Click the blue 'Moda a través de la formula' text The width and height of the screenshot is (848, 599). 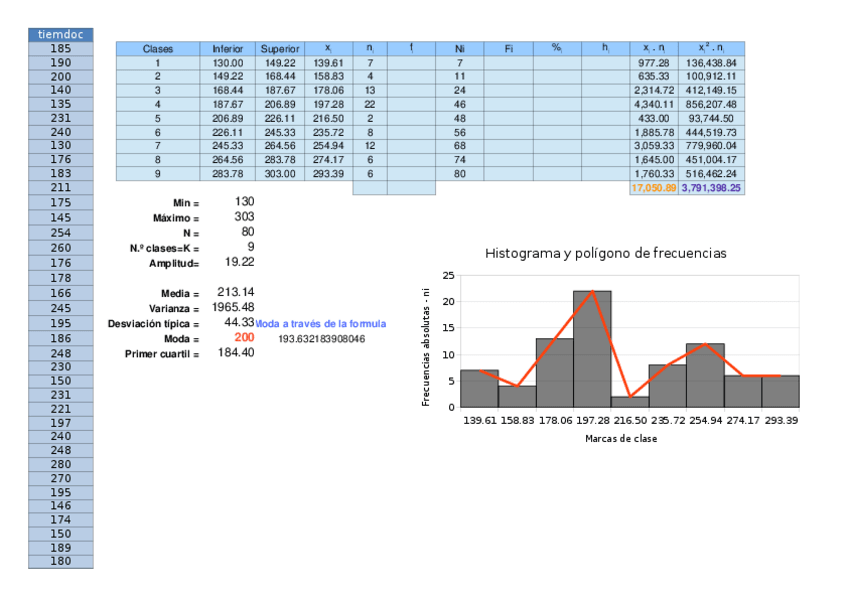coord(321,324)
